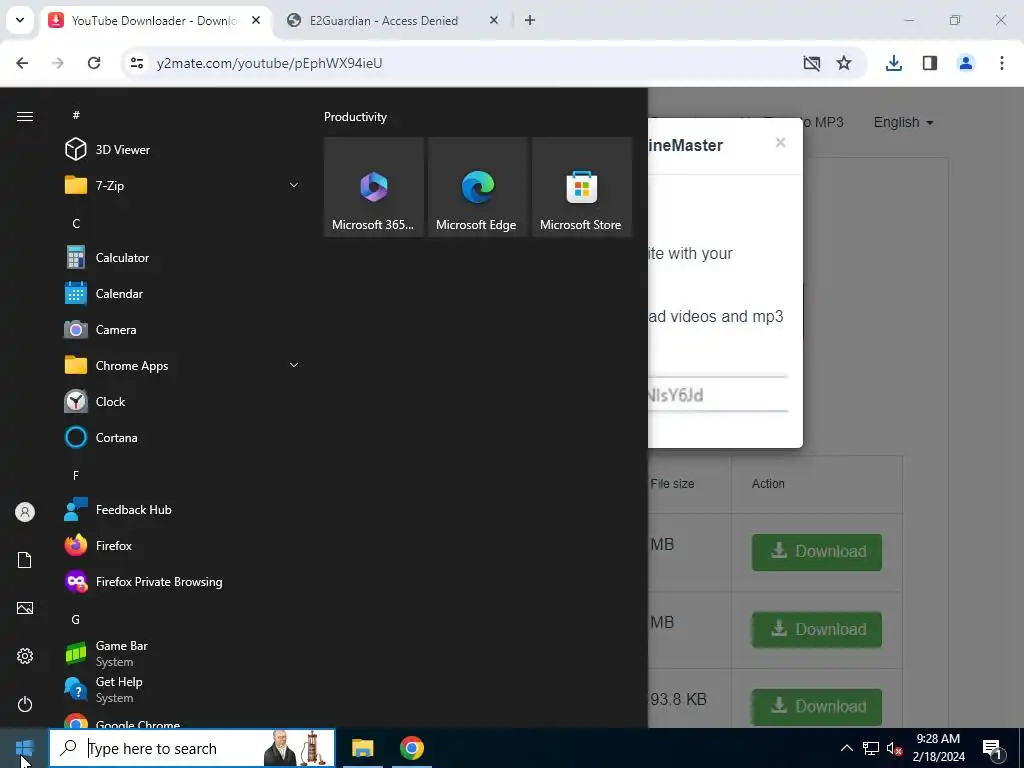
Task: Click the first Download button
Action: coord(816,552)
